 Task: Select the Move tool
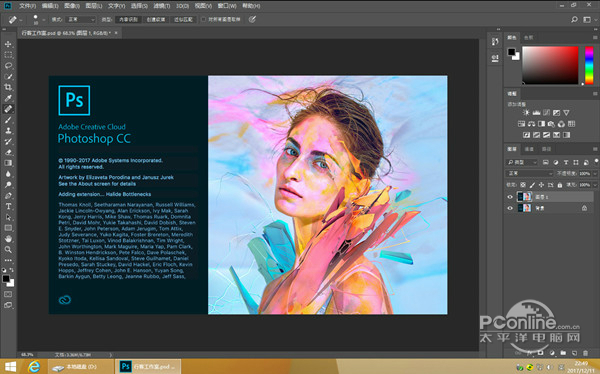point(8,44)
